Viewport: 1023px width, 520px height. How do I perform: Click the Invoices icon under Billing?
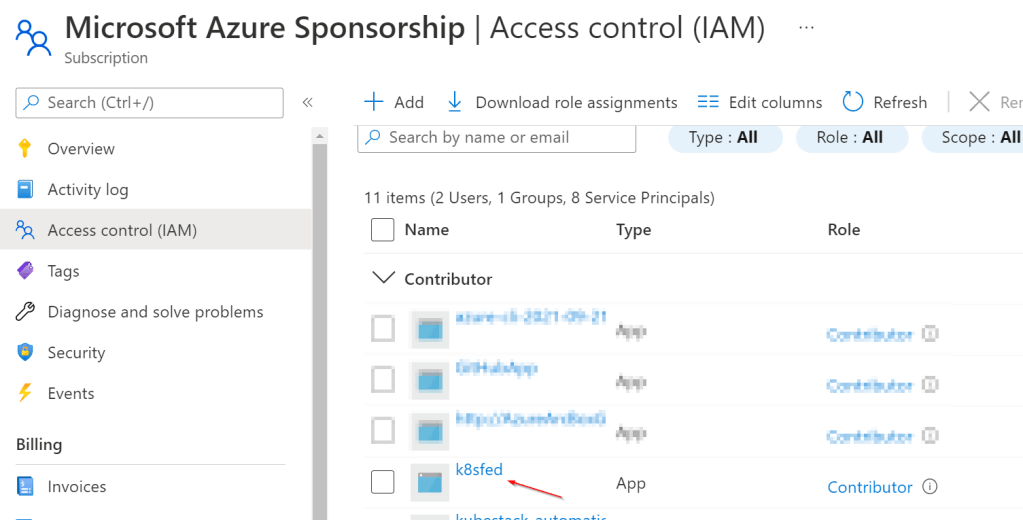pyautogui.click(x=26, y=487)
